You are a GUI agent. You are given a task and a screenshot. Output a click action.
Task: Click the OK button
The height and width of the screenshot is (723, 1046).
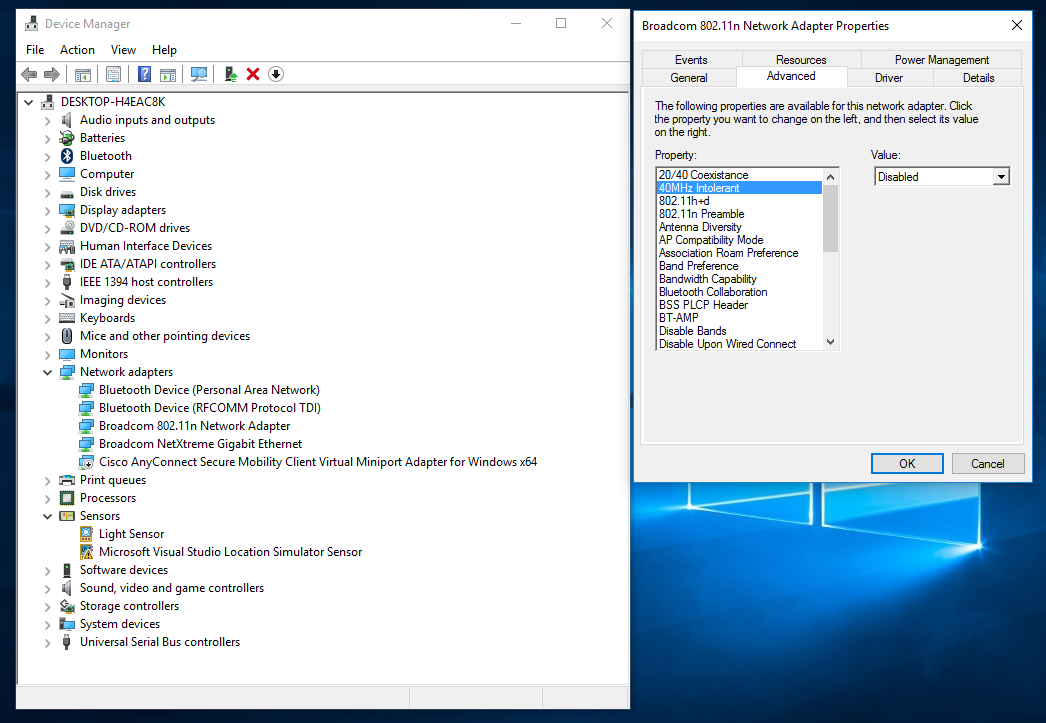pos(906,463)
